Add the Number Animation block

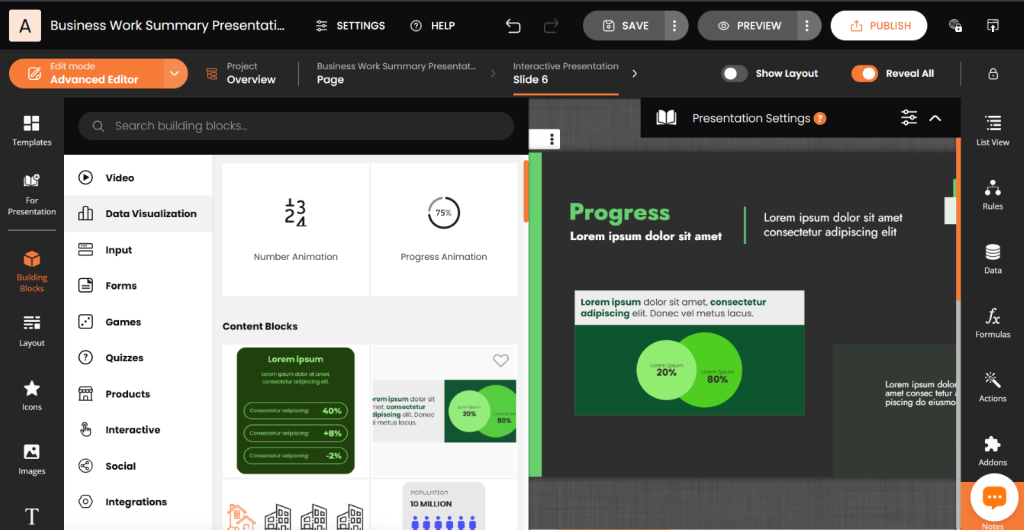[x=296, y=230]
